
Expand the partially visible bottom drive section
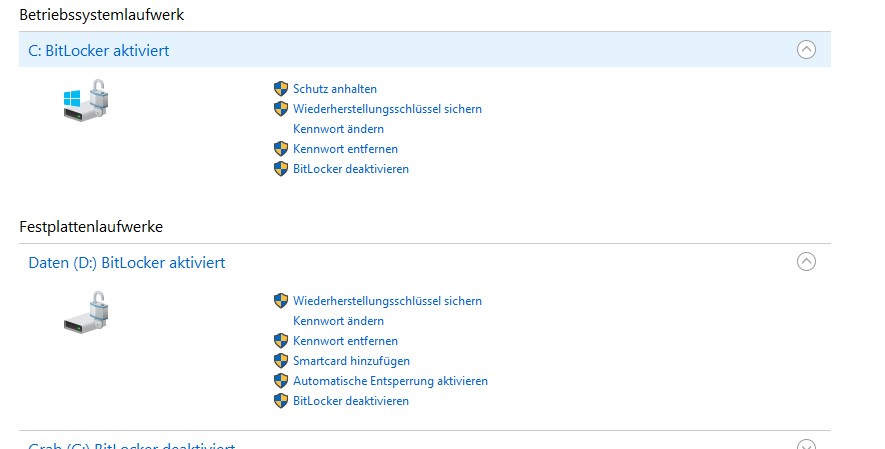pyautogui.click(x=806, y=445)
